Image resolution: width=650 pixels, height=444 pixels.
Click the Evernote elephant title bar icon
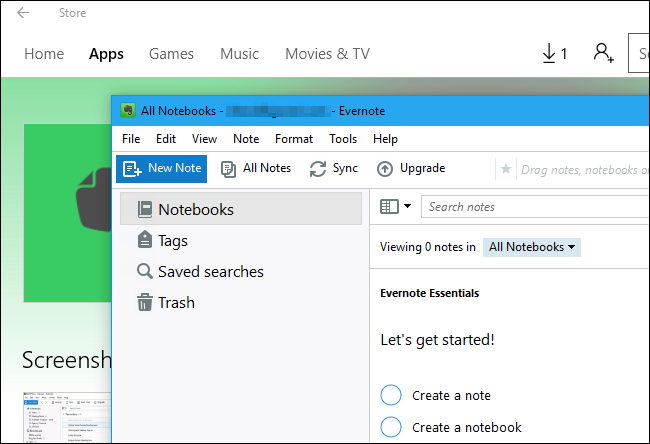[128, 111]
